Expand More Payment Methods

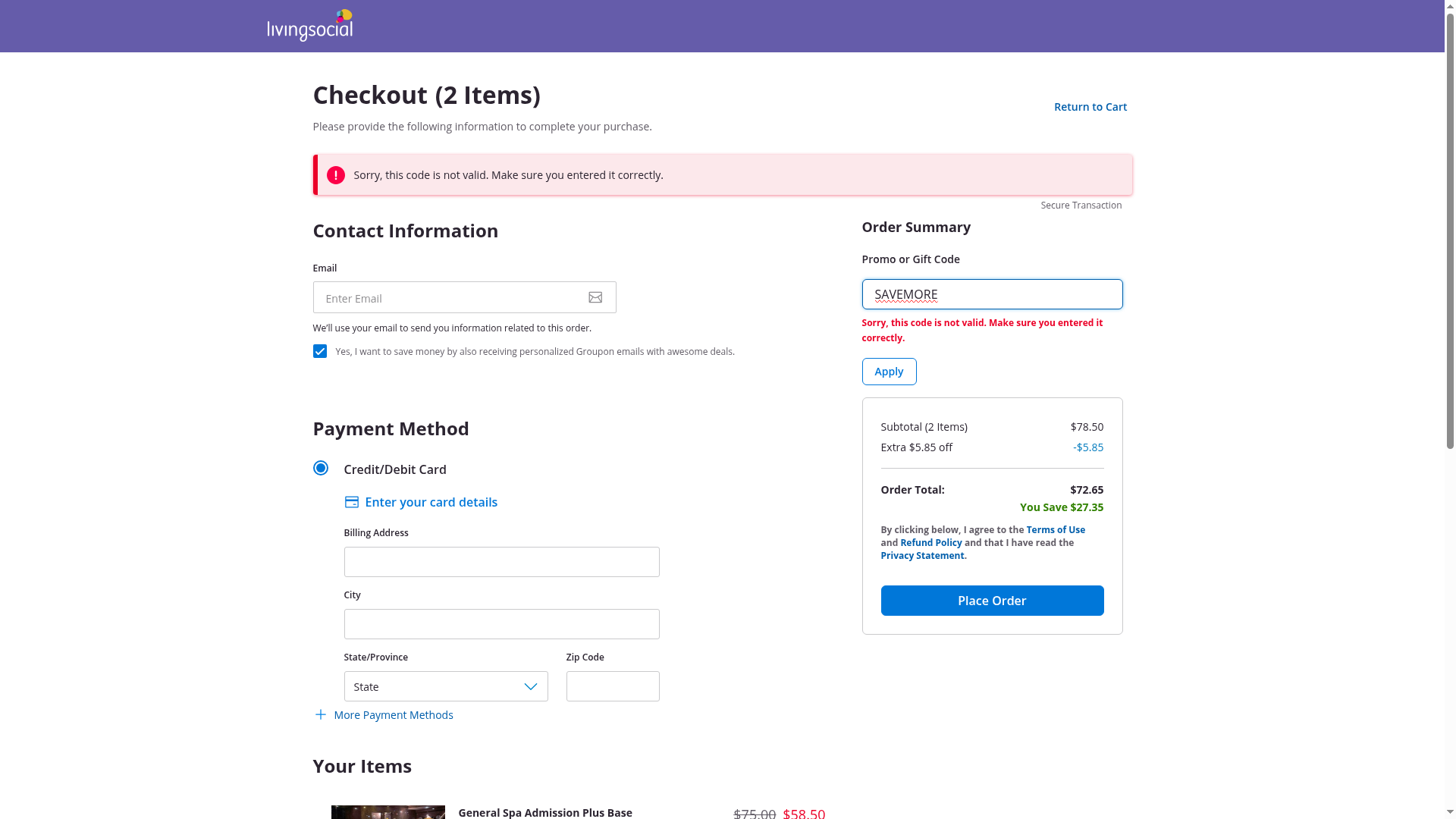(393, 715)
